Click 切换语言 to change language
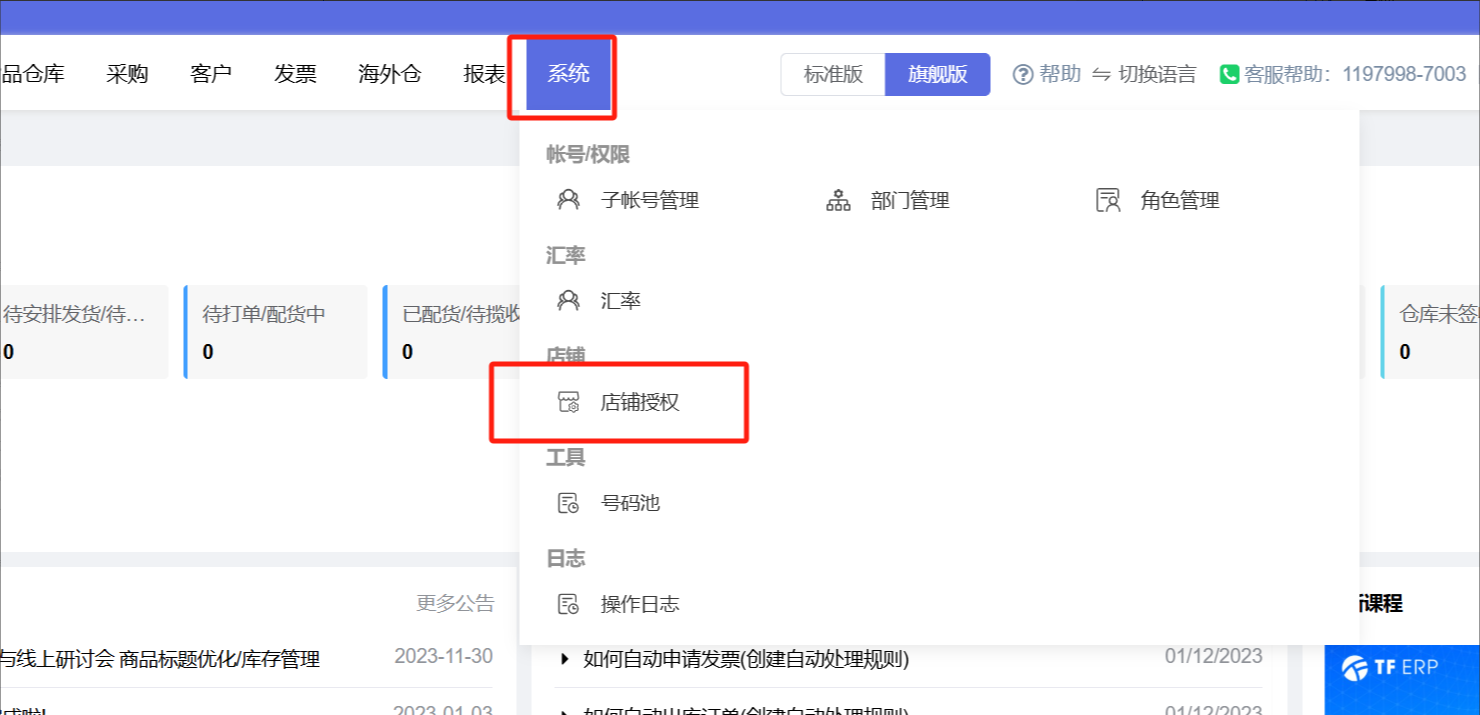 pos(1157,74)
